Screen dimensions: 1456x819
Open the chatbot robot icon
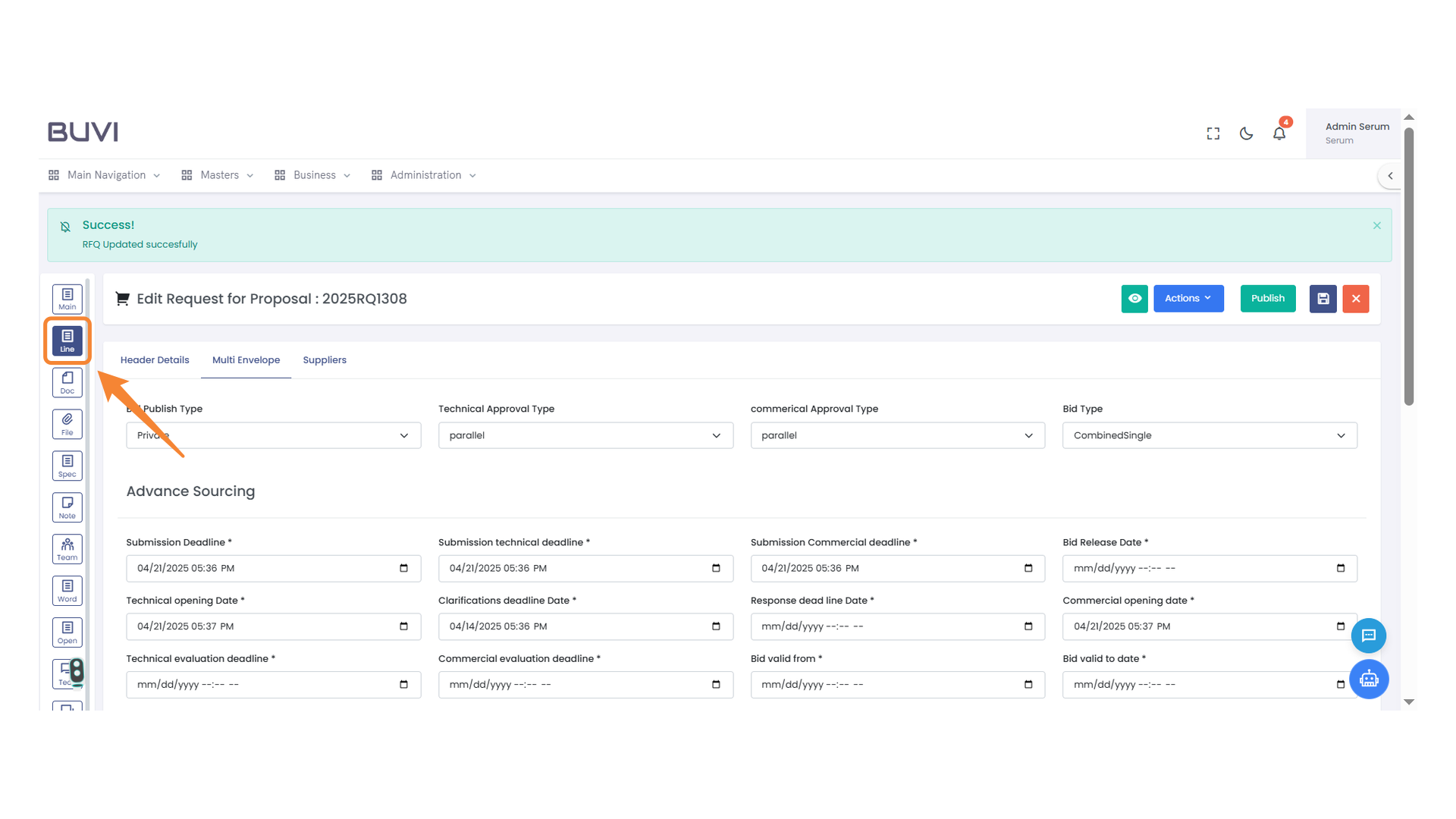1368,679
